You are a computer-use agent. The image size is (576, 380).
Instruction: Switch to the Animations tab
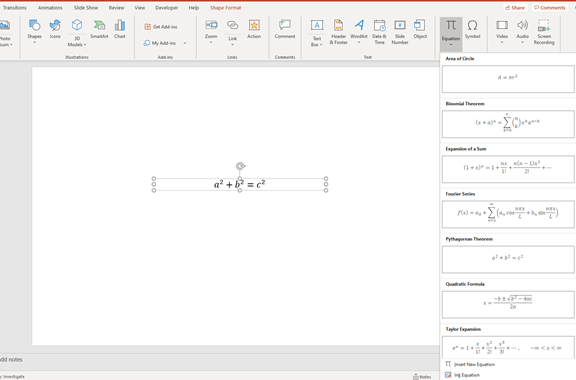pos(50,8)
